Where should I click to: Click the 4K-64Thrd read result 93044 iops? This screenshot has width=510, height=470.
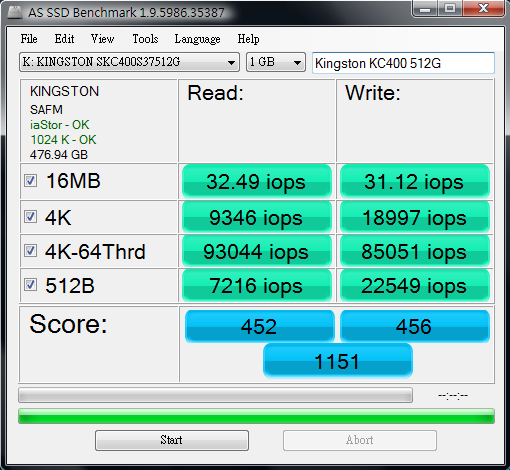[257, 251]
